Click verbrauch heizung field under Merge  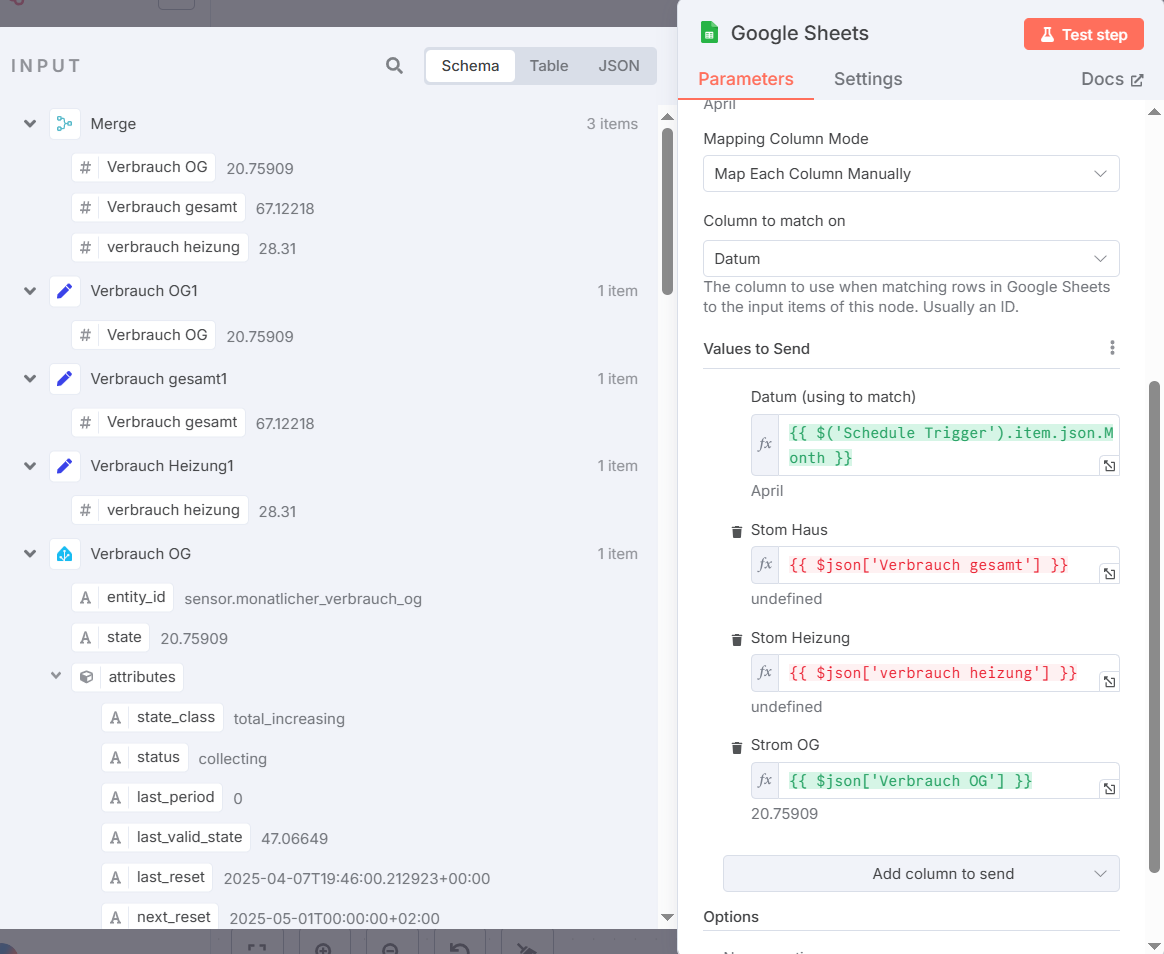coord(160,248)
